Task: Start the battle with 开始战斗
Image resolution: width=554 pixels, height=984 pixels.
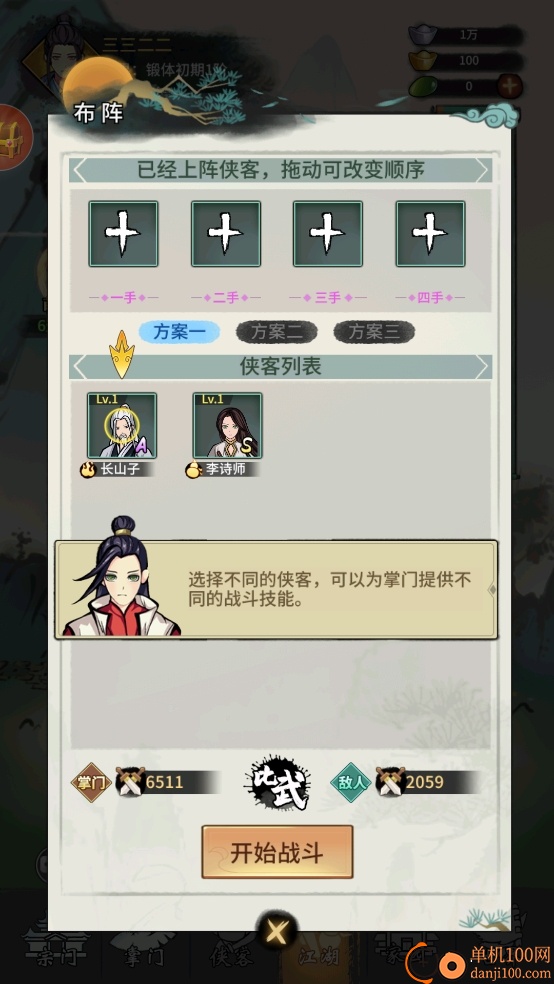Action: point(277,852)
